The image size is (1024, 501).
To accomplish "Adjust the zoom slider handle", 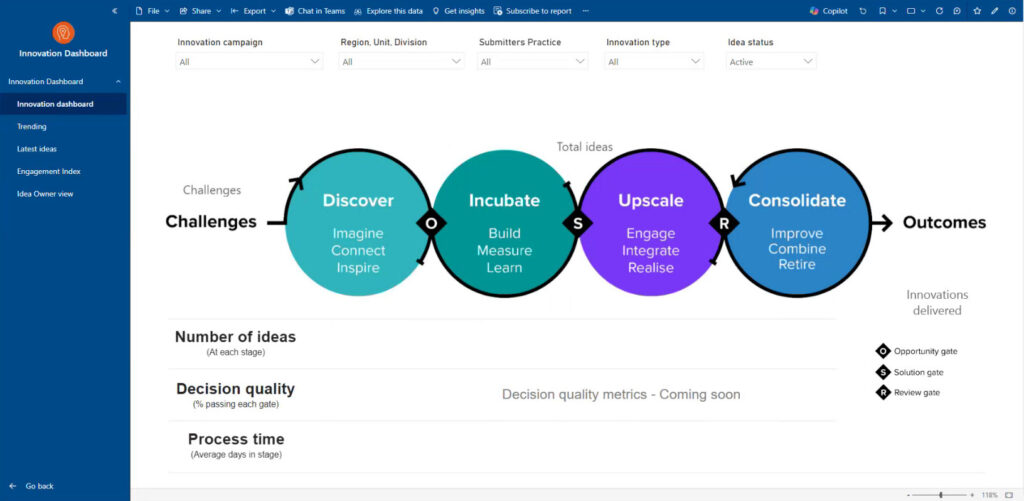I will point(941,495).
